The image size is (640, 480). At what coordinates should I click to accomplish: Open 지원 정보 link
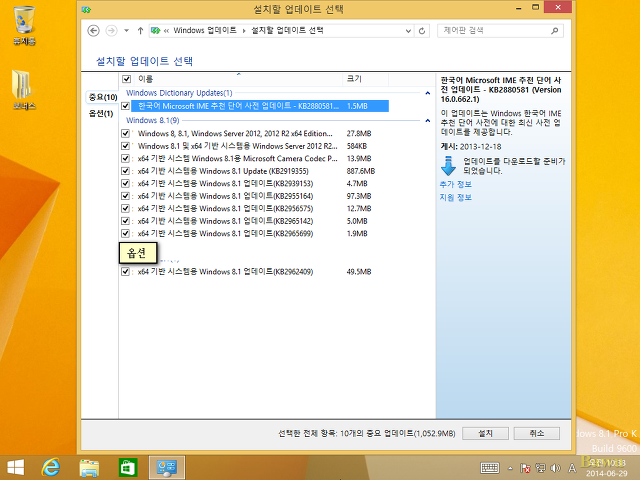(456, 198)
